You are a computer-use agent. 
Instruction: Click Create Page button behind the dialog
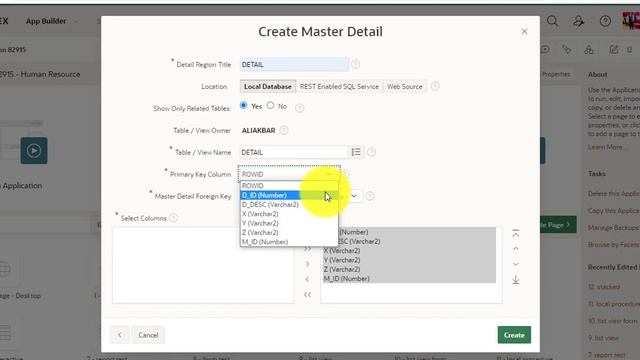tap(559, 224)
